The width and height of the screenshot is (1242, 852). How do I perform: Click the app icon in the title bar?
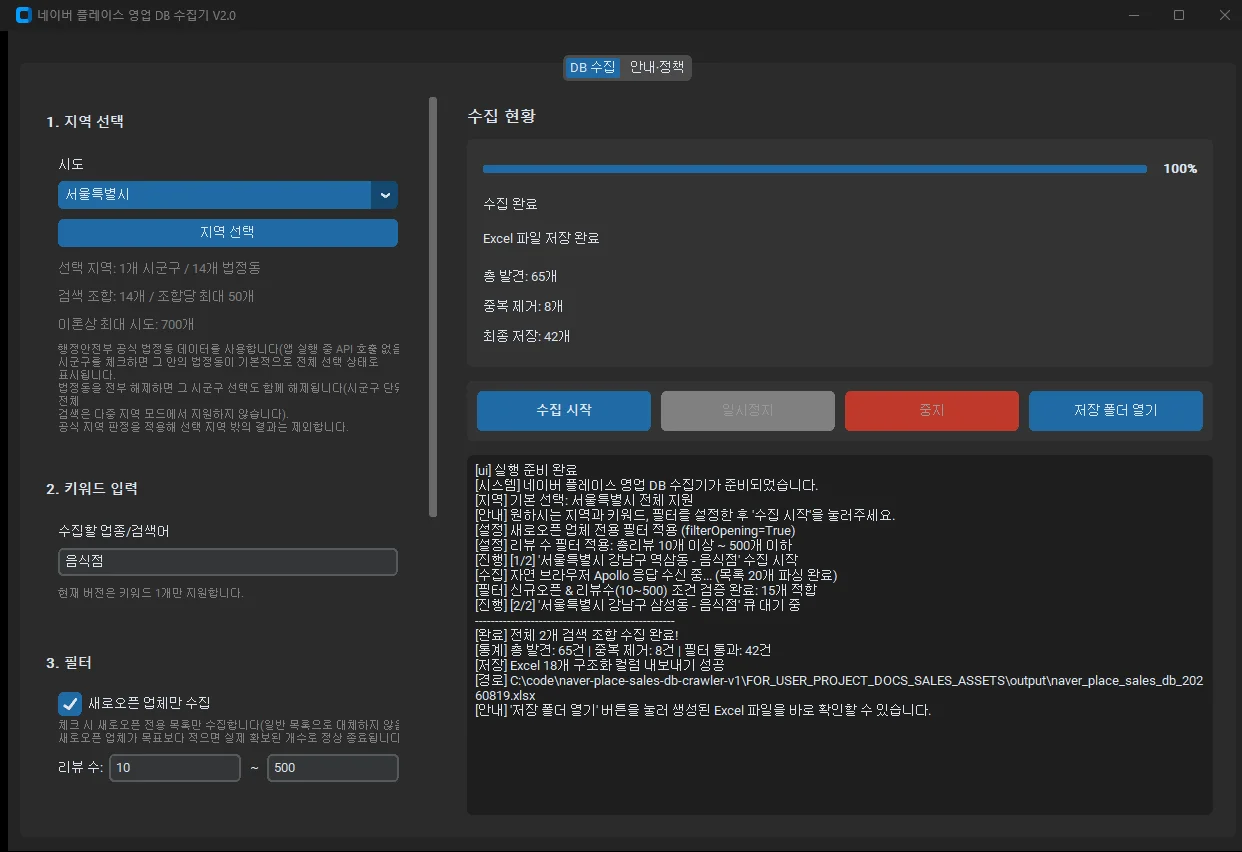pos(23,15)
